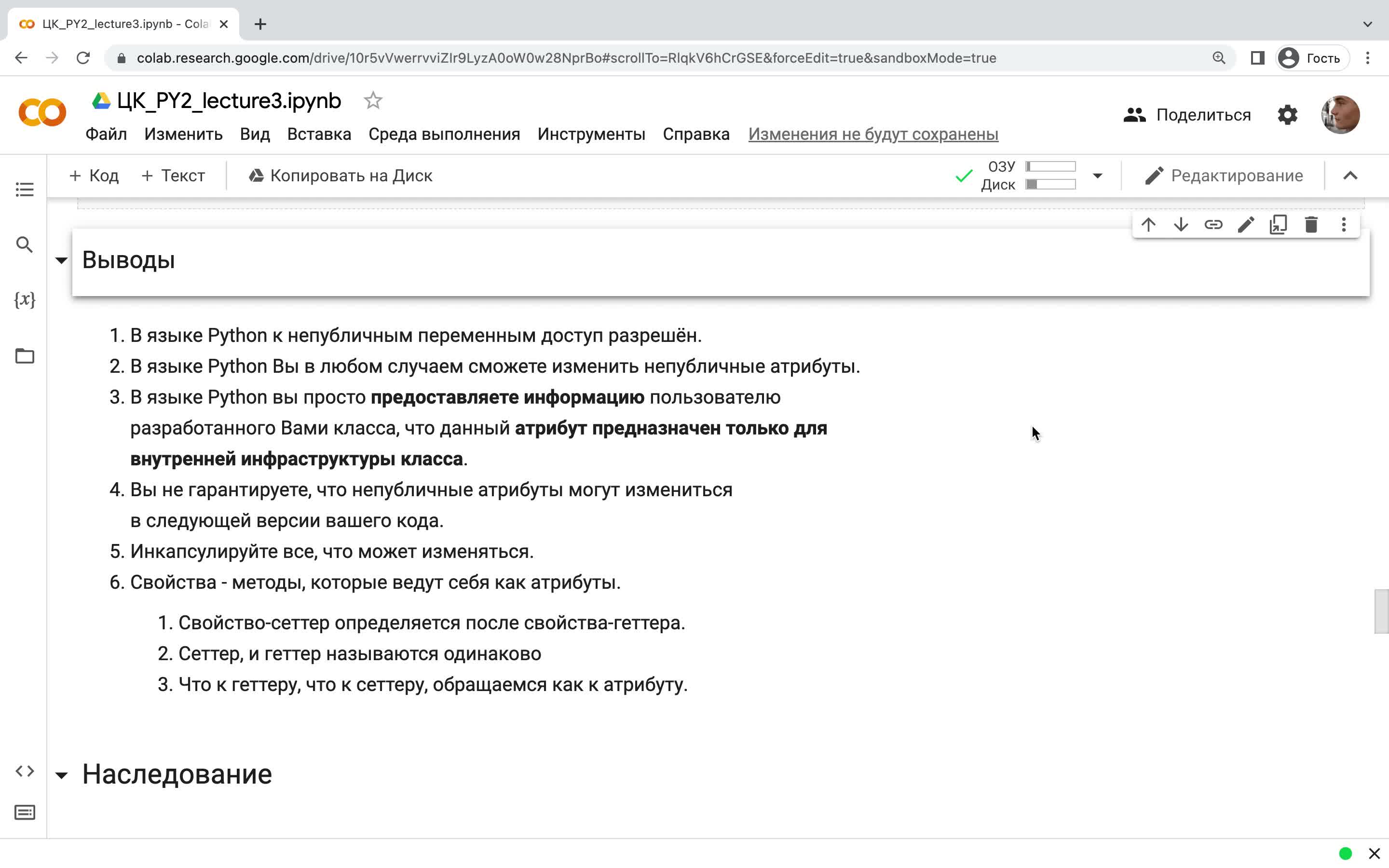The height and width of the screenshot is (868, 1389).
Task: Open the find and replace search icon
Action: click(24, 244)
